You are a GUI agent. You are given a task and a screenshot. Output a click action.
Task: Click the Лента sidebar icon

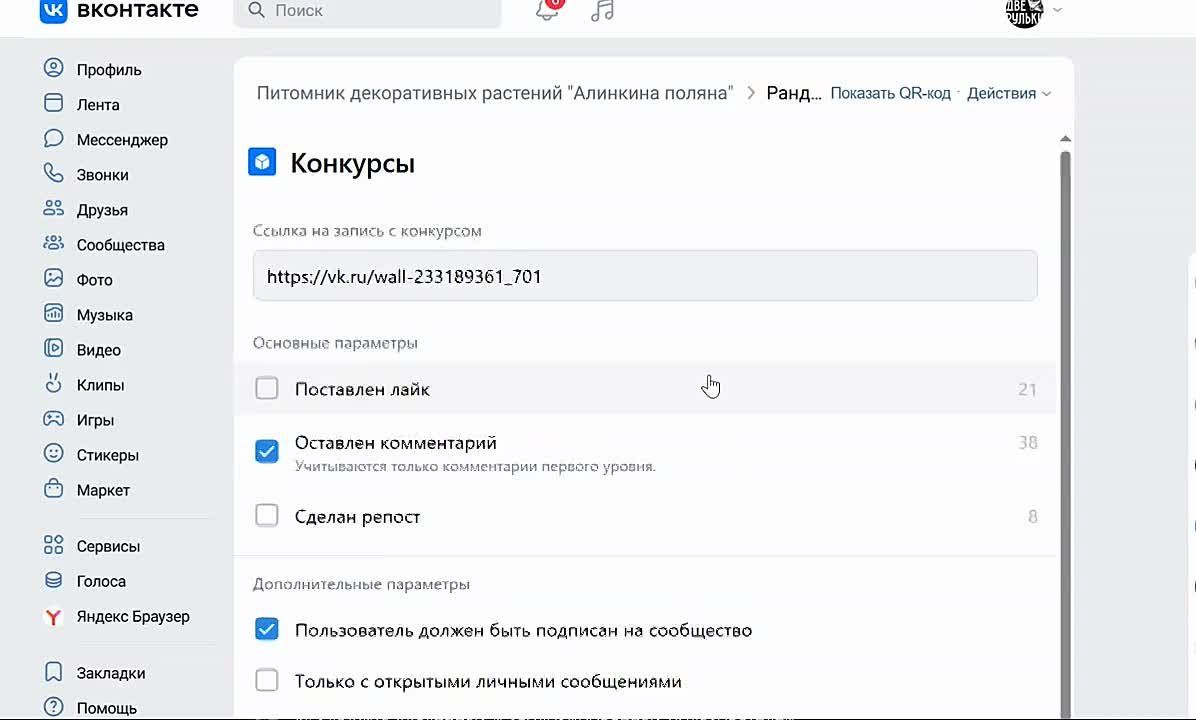point(53,103)
